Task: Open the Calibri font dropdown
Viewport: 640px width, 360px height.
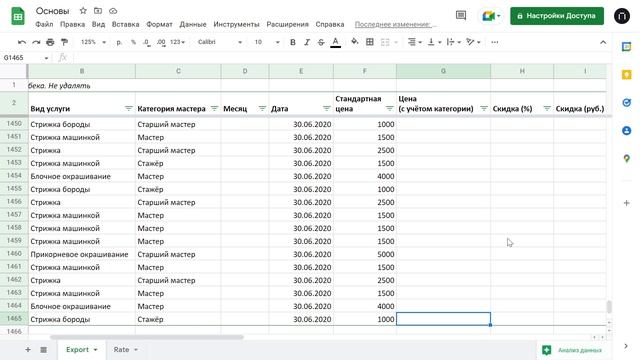Action: pyautogui.click(x=220, y=42)
